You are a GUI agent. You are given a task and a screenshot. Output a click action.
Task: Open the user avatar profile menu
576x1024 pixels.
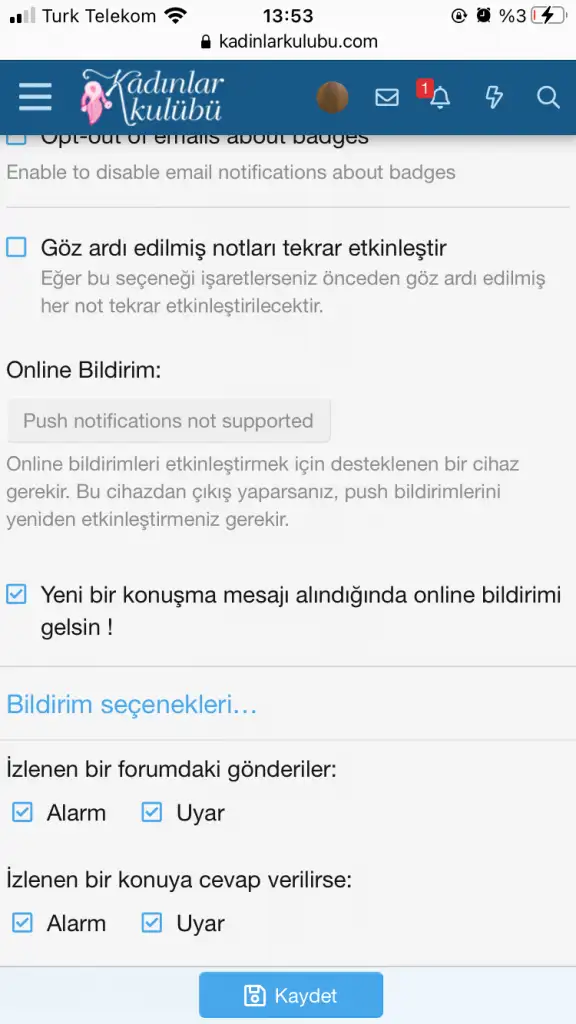[332, 97]
